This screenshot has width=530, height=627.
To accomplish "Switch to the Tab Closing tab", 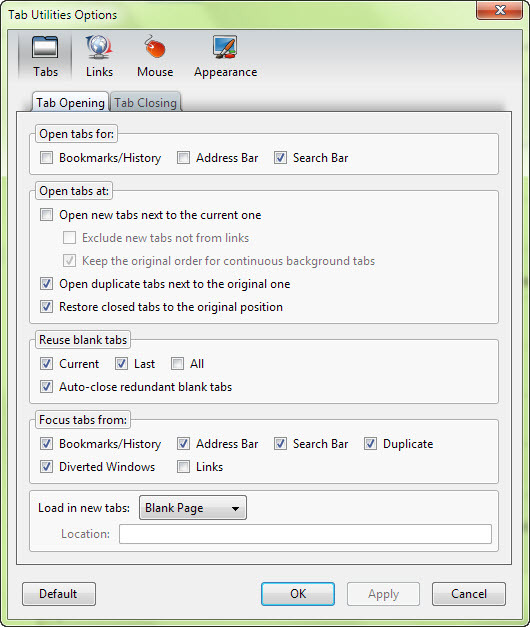I will click(x=146, y=103).
